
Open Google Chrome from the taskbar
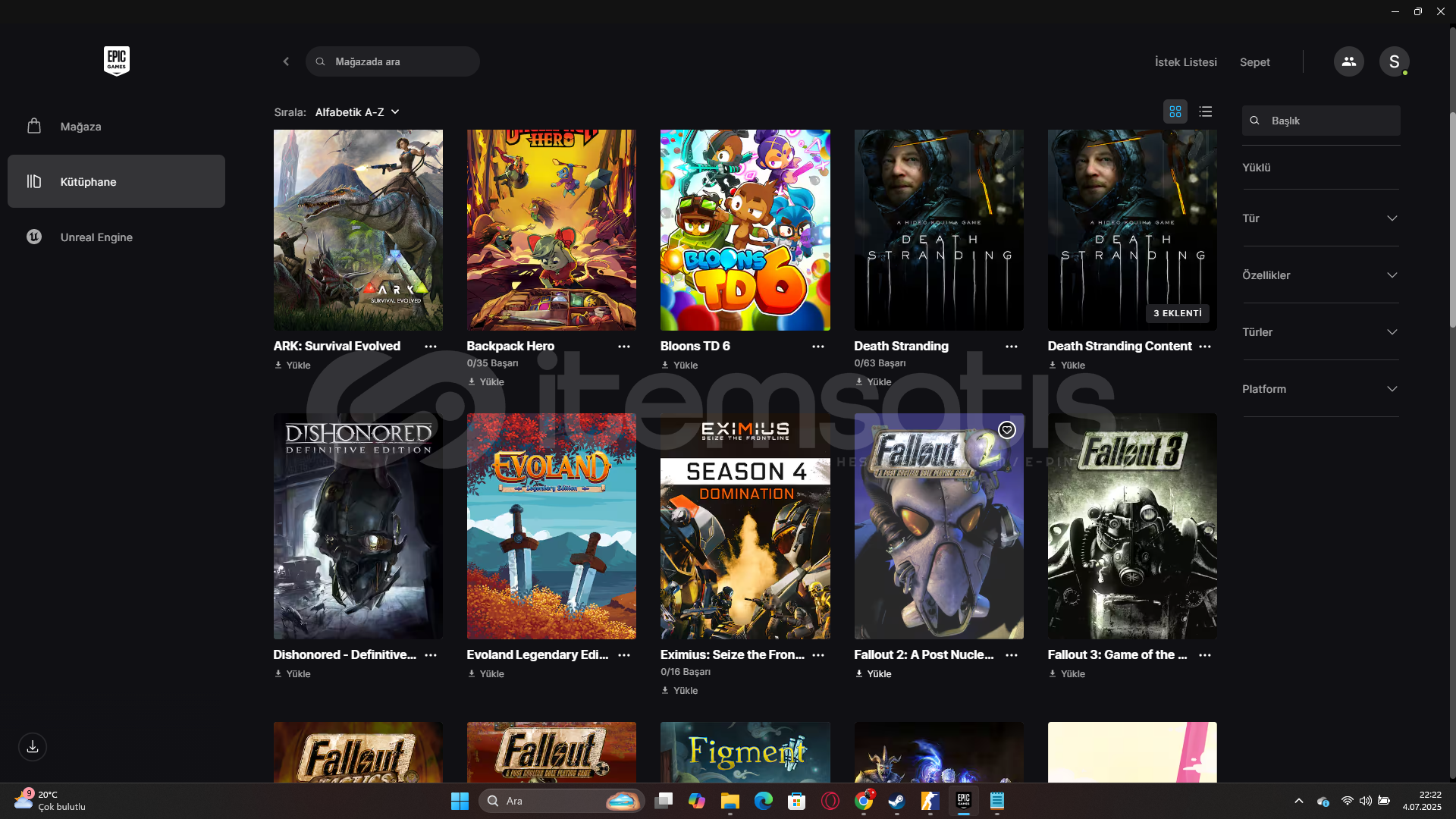864,801
